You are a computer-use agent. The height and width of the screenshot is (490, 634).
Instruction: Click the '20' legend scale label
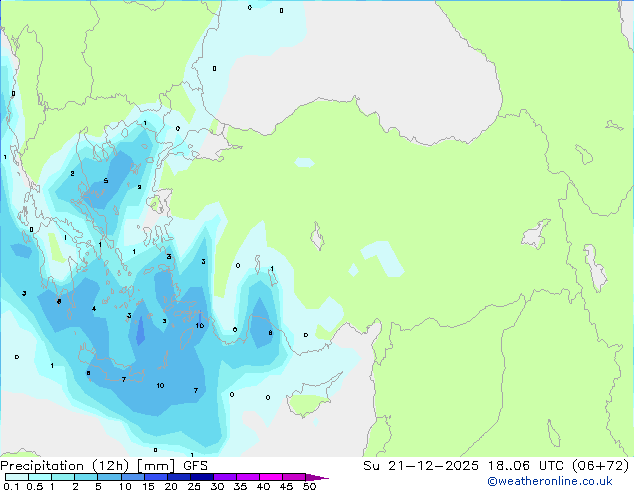coord(171,486)
